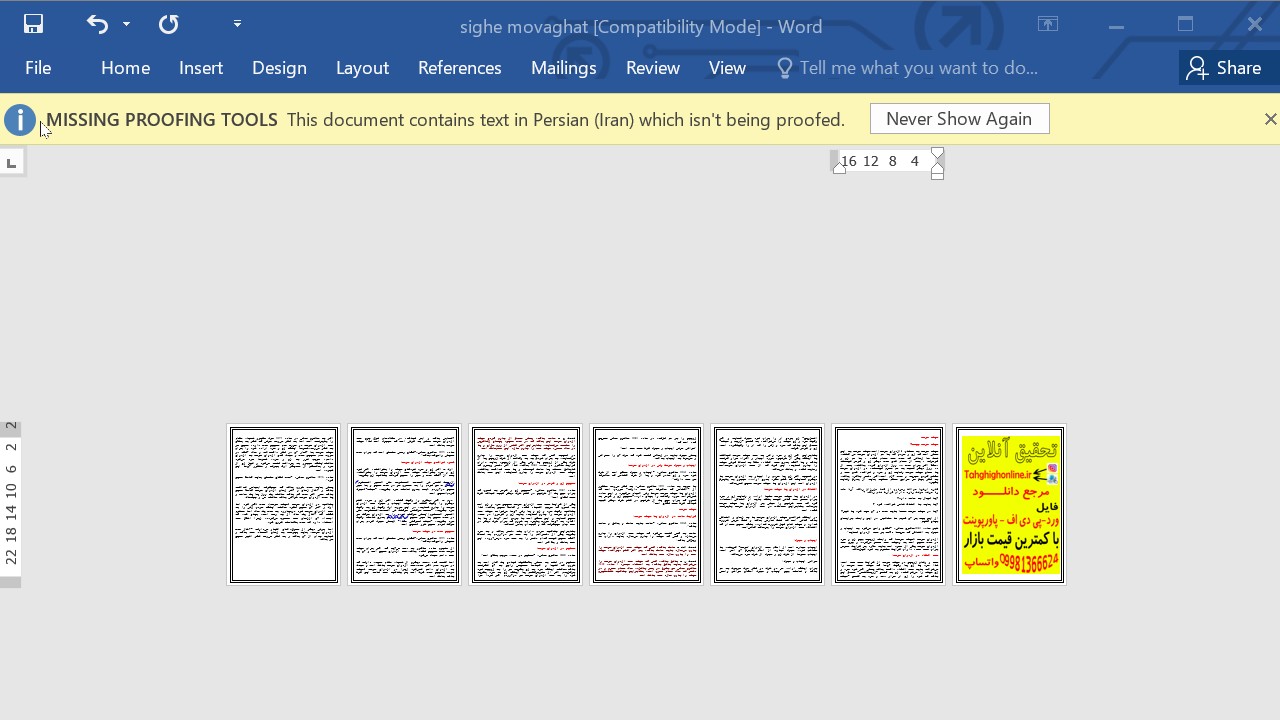
Task: Click the Tell me what you want to do box
Action: pos(918,68)
